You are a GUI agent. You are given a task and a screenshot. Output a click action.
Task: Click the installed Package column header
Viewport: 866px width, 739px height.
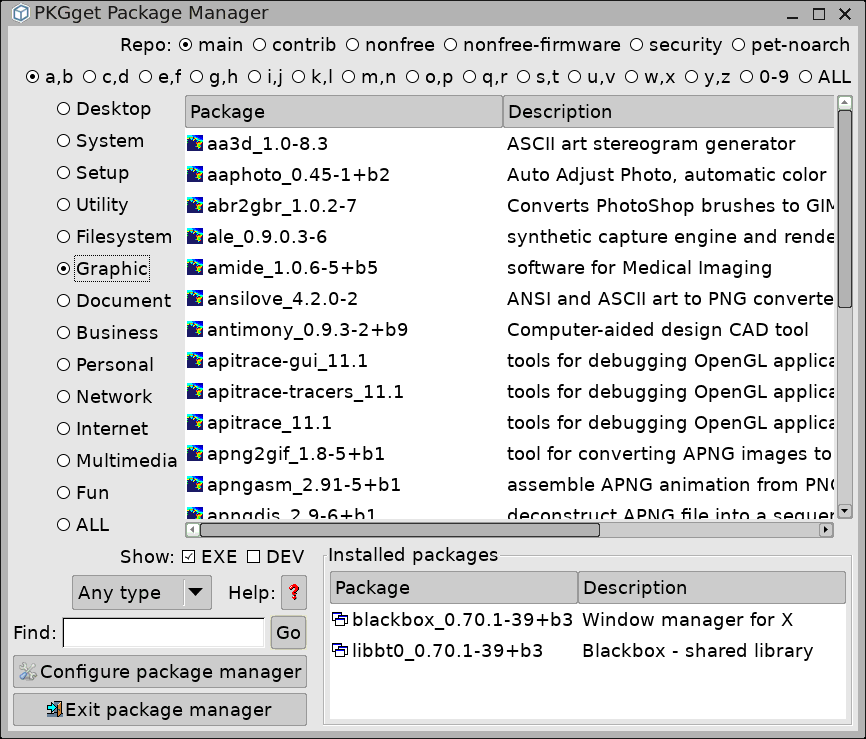(x=453, y=587)
